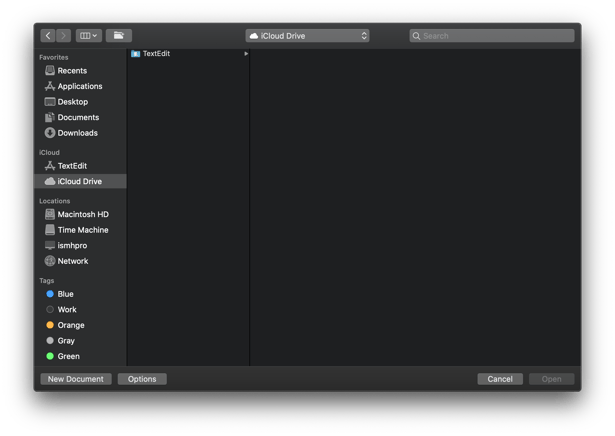Screen dimensions: 615x436
Task: Select iCloud Drive in the sidebar
Action: click(x=80, y=181)
